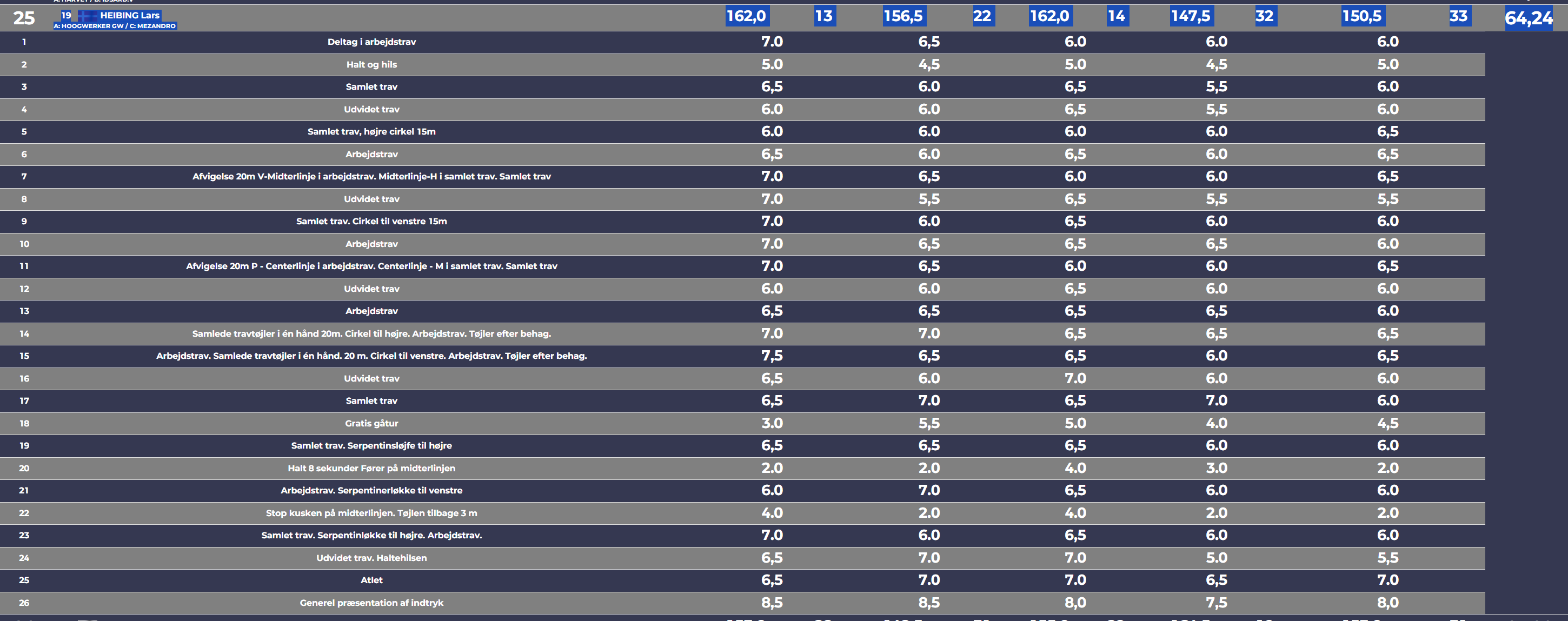Screen dimensions: 1568x621
Task: Select the row 7 'Afvigelse 20m V-Midterlinje' movement
Action: pyautogui.click(x=371, y=177)
